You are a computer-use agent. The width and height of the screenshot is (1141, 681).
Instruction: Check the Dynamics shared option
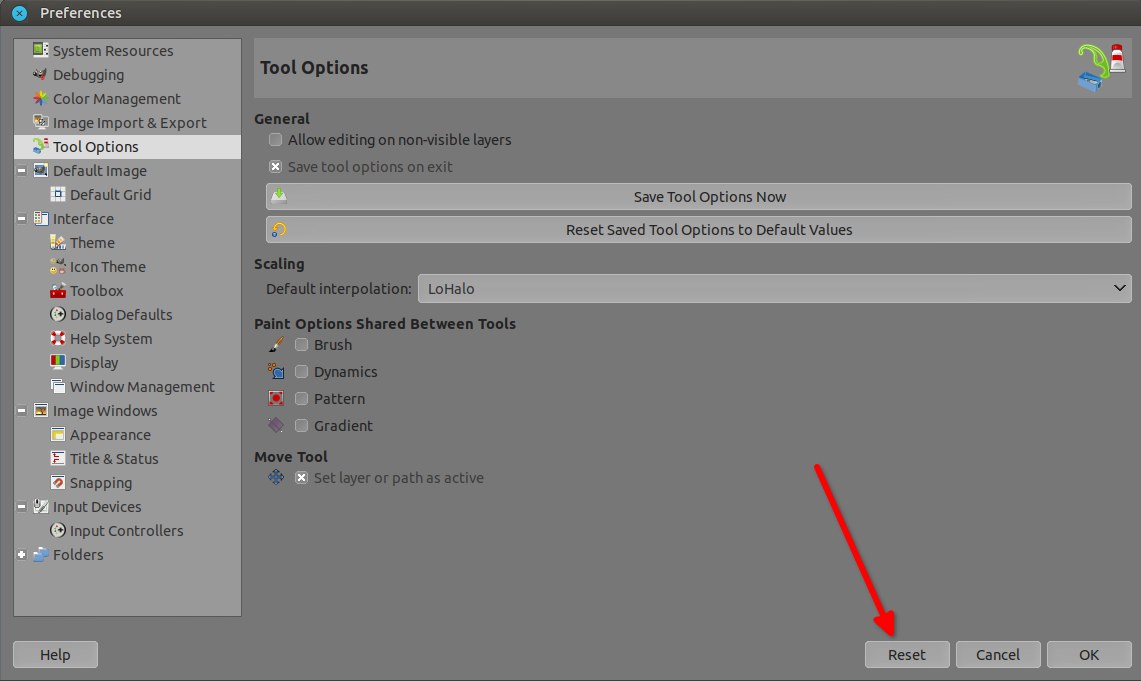click(301, 371)
